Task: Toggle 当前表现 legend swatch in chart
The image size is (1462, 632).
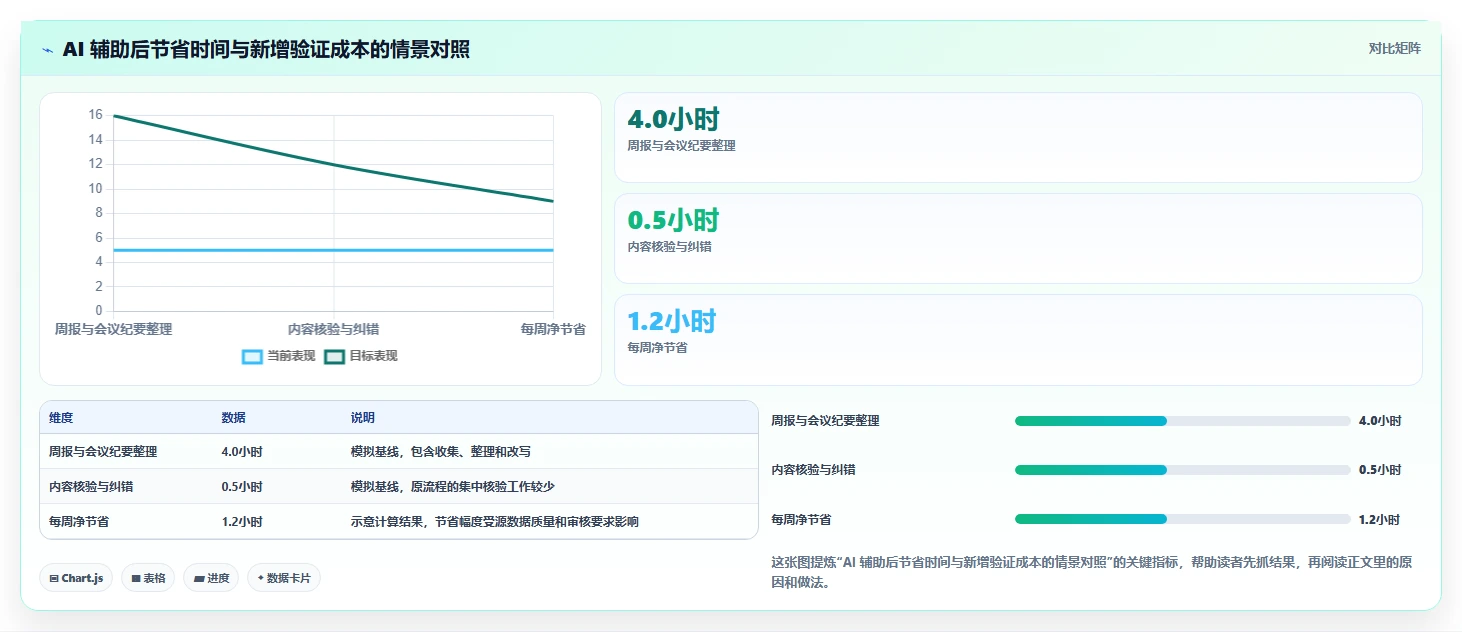Action: tap(253, 356)
